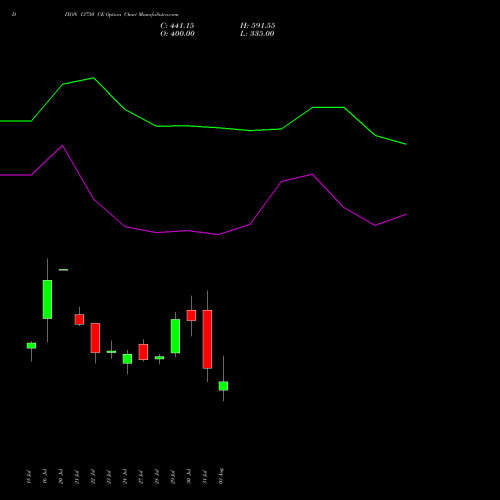
Task: Click the '29 Jul' date label
Action: pyautogui.click(x=173, y=477)
